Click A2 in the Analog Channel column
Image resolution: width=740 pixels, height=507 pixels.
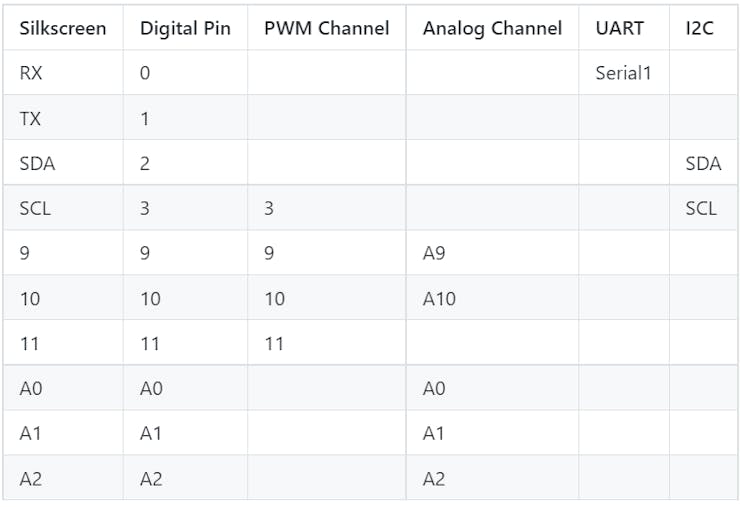tap(433, 478)
